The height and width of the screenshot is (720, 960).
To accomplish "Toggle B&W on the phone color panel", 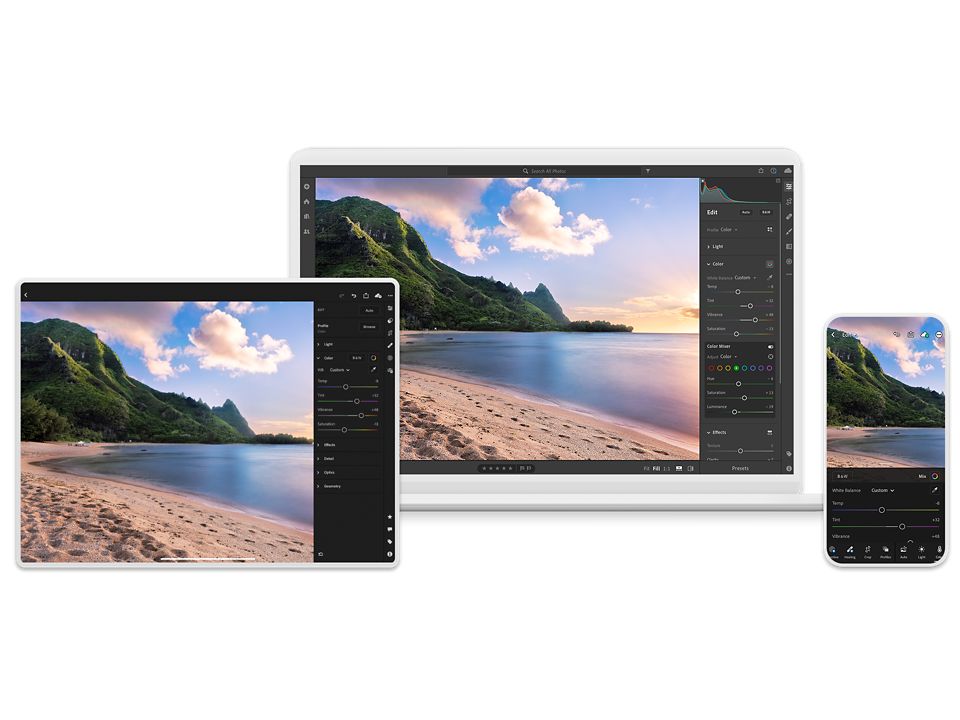I will (x=841, y=476).
